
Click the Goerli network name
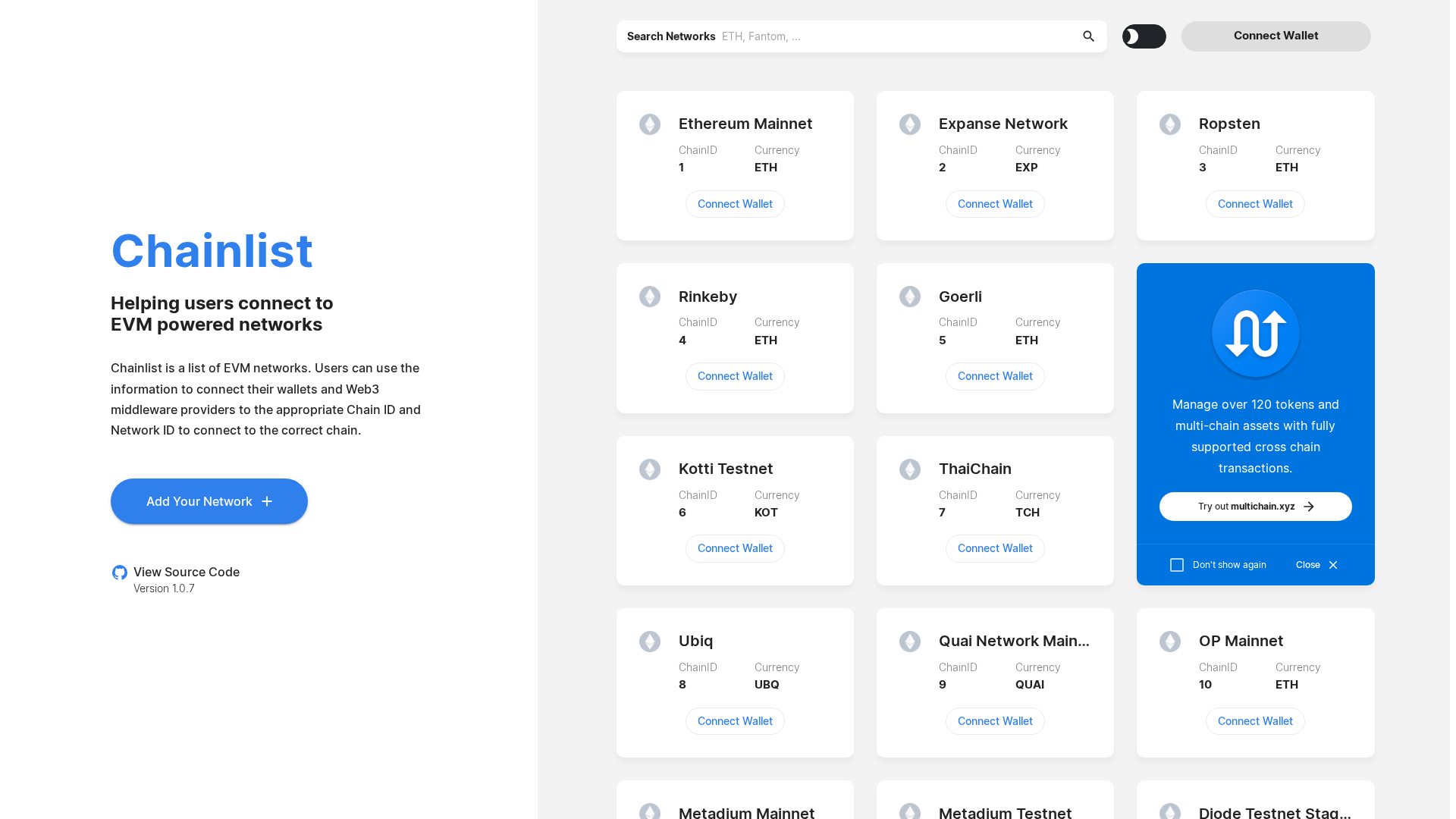point(960,297)
